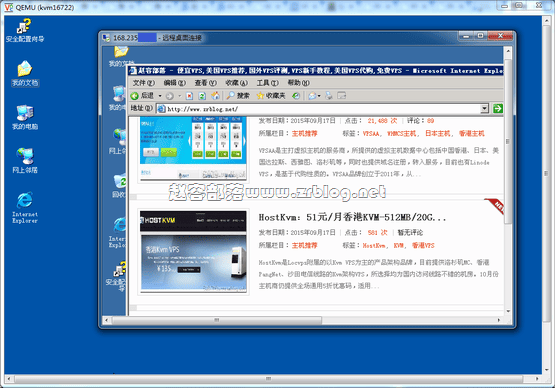This screenshot has height=388, width=555.
Task: Open the Search (搜索) toolbar button
Action: (x=239, y=96)
